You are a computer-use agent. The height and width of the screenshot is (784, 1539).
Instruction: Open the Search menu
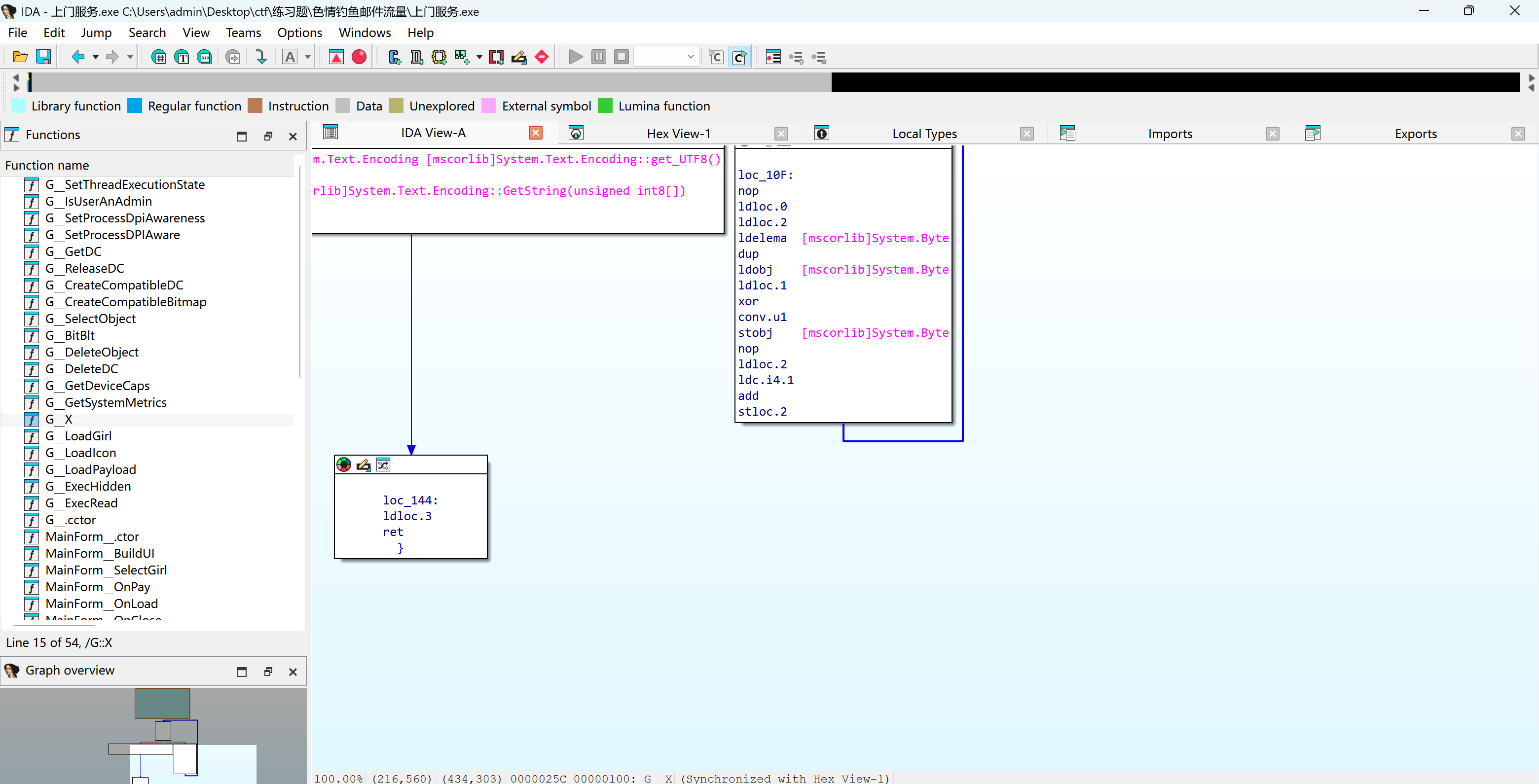(147, 32)
